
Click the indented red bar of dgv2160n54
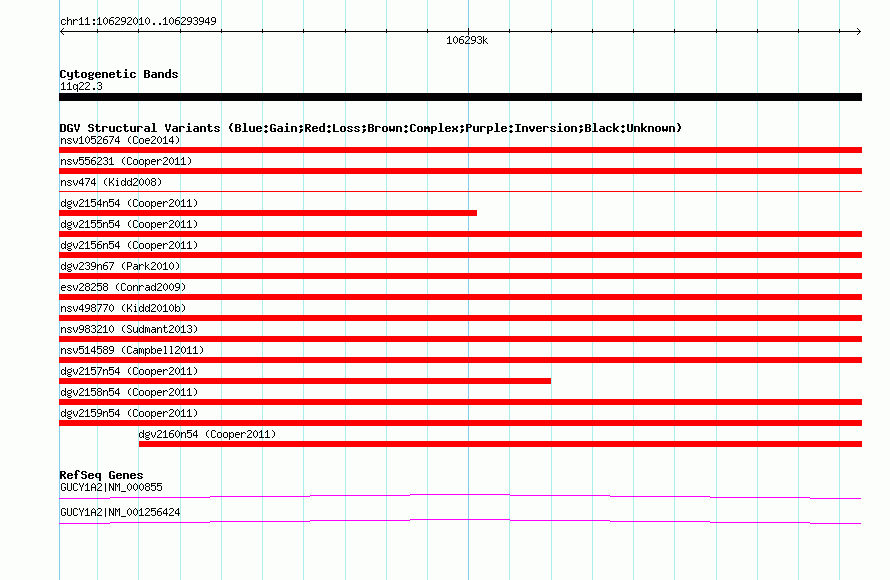(x=501, y=444)
